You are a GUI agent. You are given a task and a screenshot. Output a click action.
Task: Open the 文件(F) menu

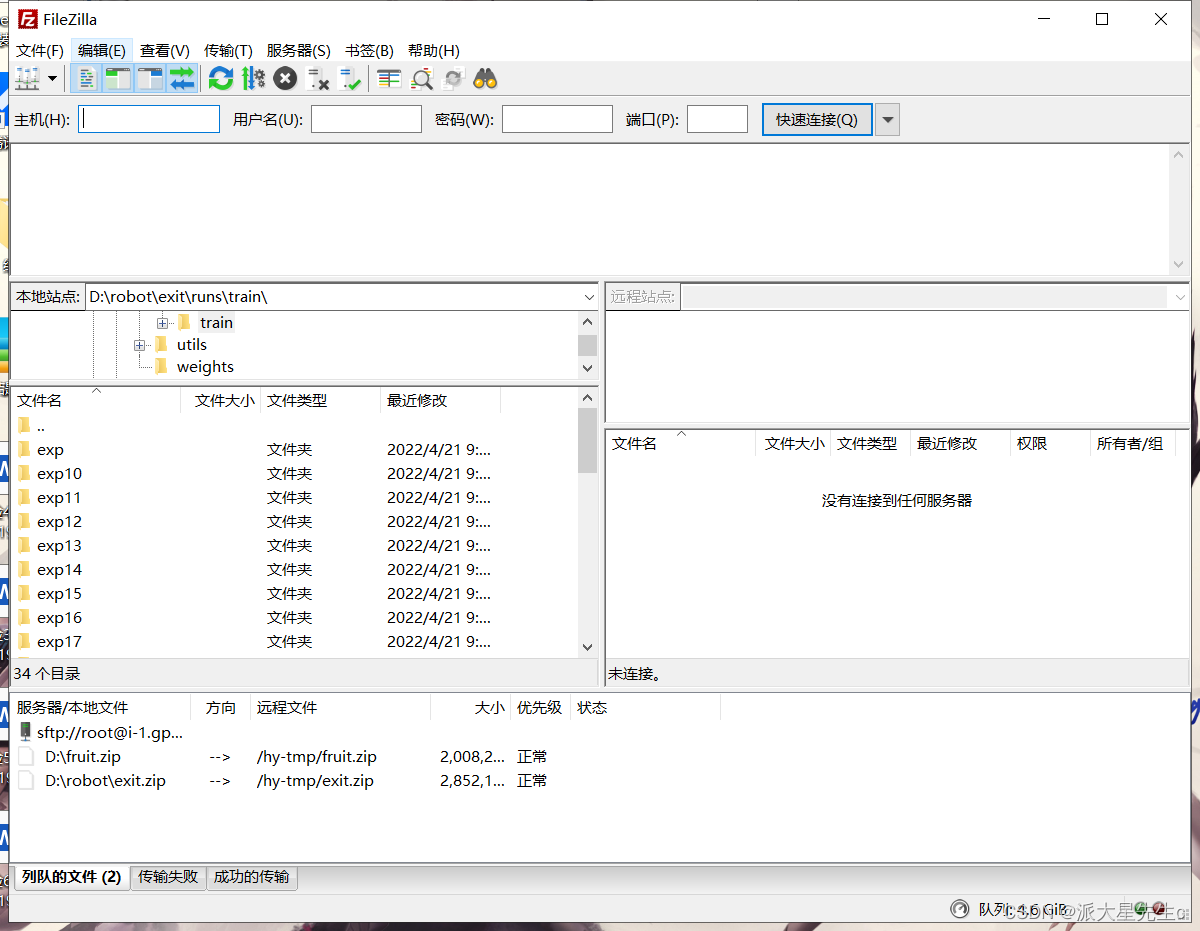click(x=40, y=50)
